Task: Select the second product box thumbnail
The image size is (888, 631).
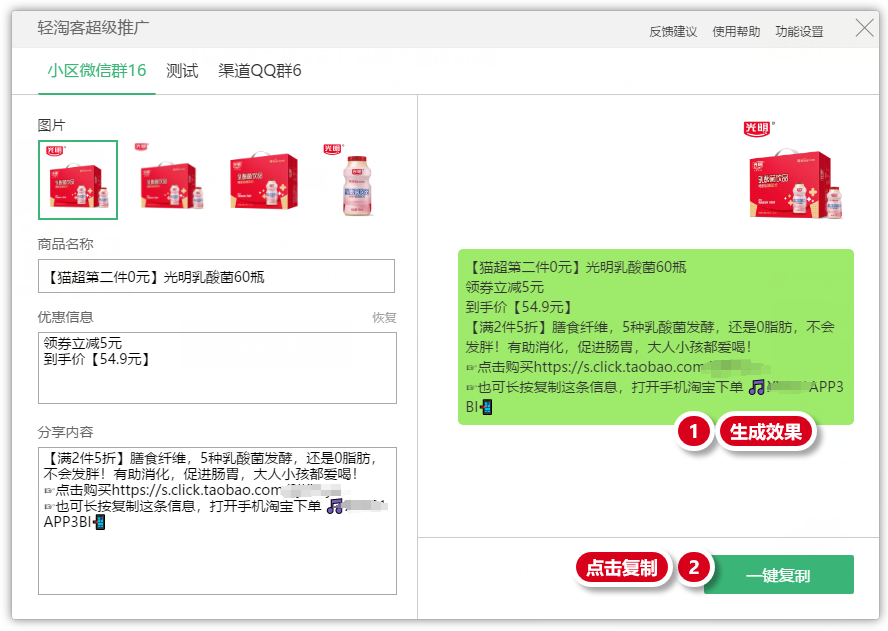Action: (169, 177)
